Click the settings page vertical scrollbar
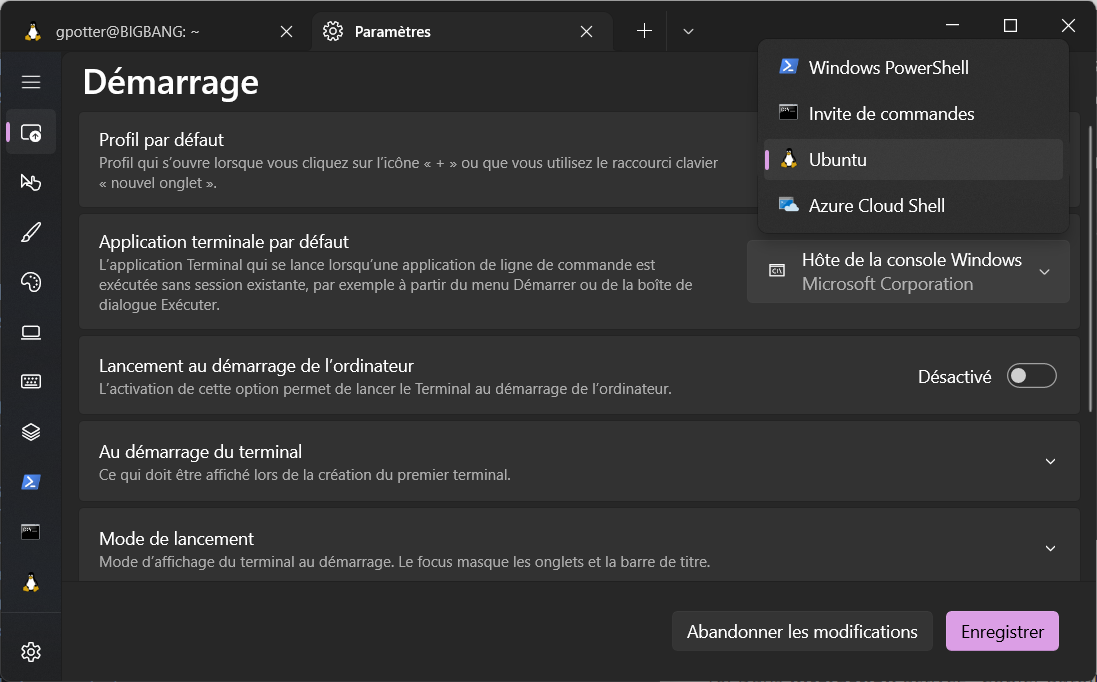 click(1091, 269)
